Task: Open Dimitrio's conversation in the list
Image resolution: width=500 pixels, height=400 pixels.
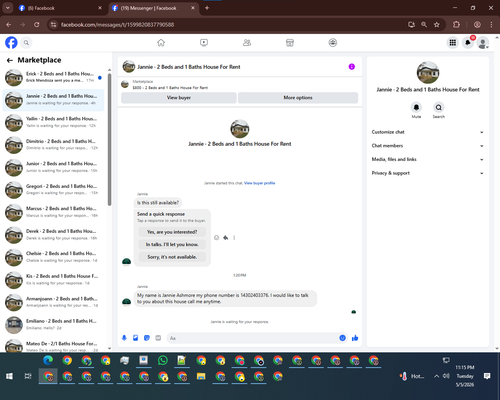Action: click(54, 145)
